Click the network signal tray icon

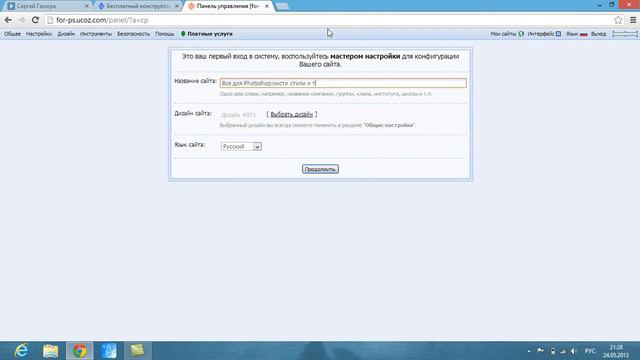point(563,351)
